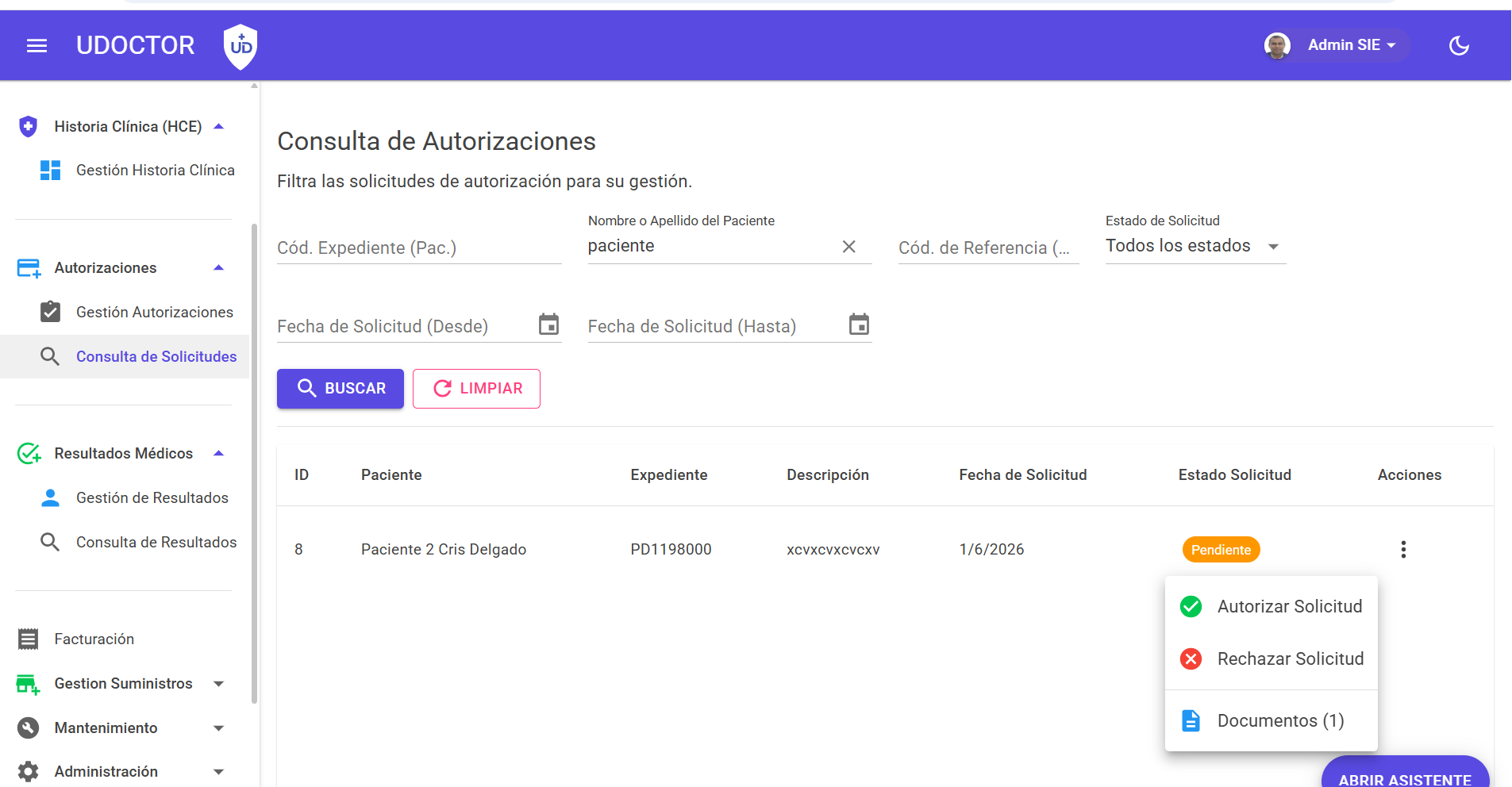Click description cell xcvxcvxcvcxv
Viewport: 1512px width, 787px height.
tap(833, 550)
